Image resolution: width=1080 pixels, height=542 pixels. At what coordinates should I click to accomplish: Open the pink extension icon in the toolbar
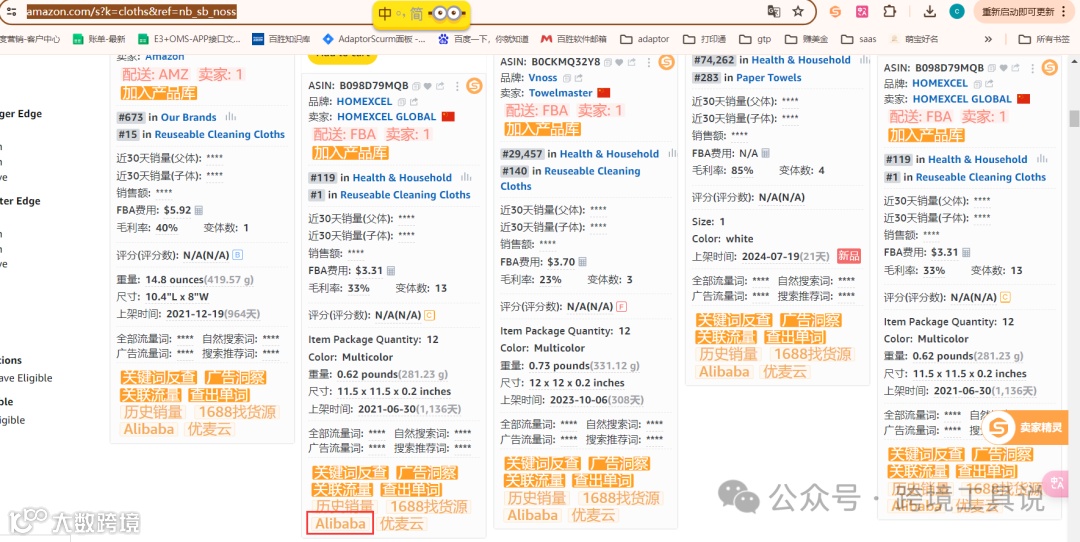(x=862, y=11)
